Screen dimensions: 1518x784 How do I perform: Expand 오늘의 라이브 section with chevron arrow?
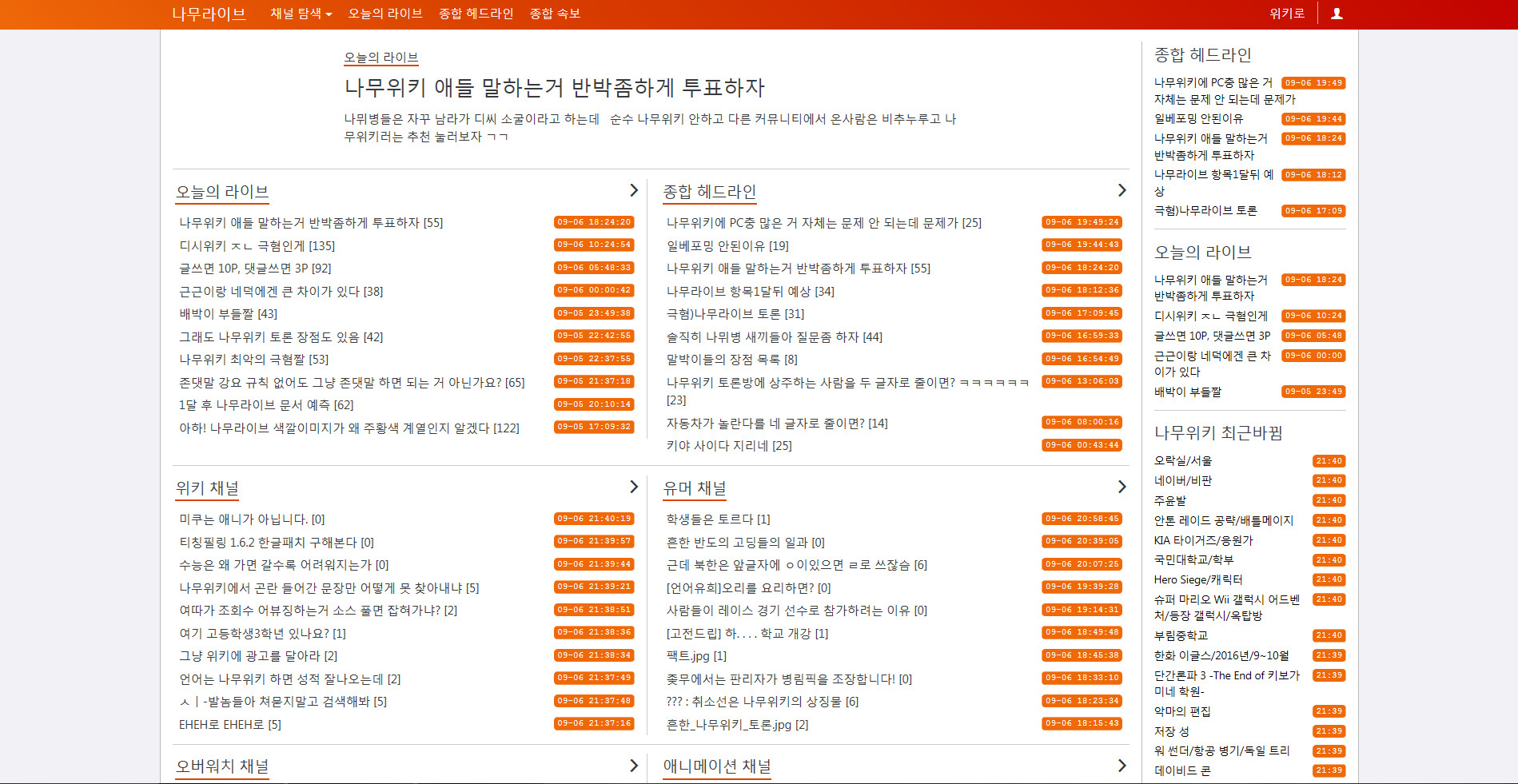(x=633, y=190)
